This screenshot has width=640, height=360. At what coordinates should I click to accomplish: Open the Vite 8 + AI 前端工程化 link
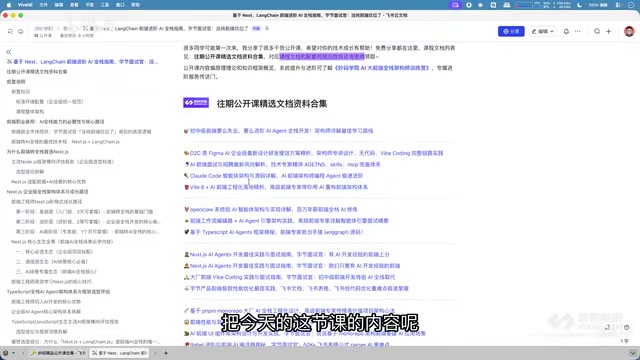(x=279, y=187)
